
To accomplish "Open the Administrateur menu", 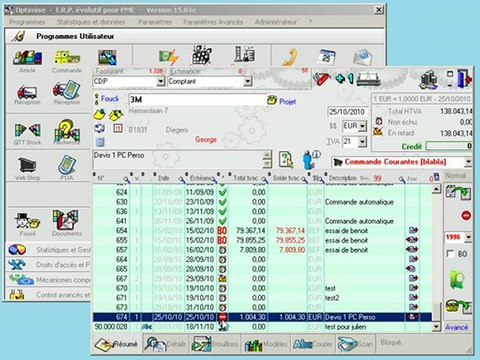I will [x=275, y=22].
